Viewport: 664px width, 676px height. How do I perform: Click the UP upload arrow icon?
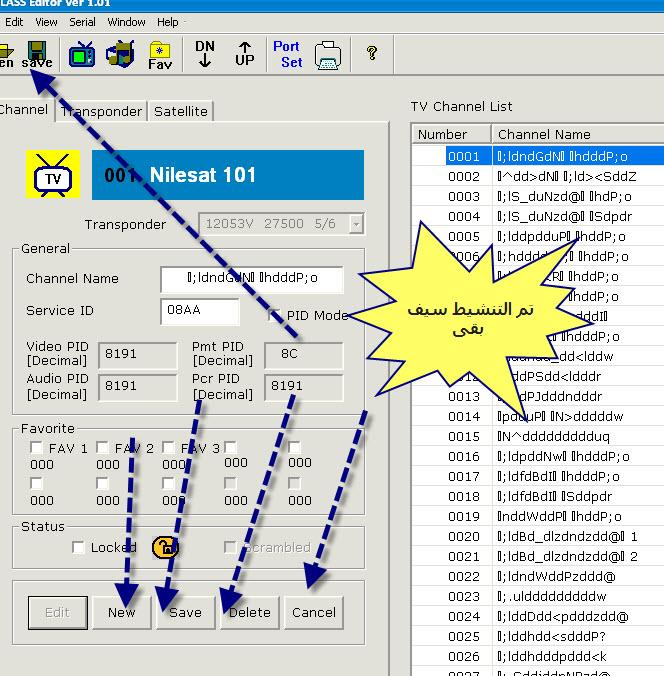pyautogui.click(x=245, y=54)
